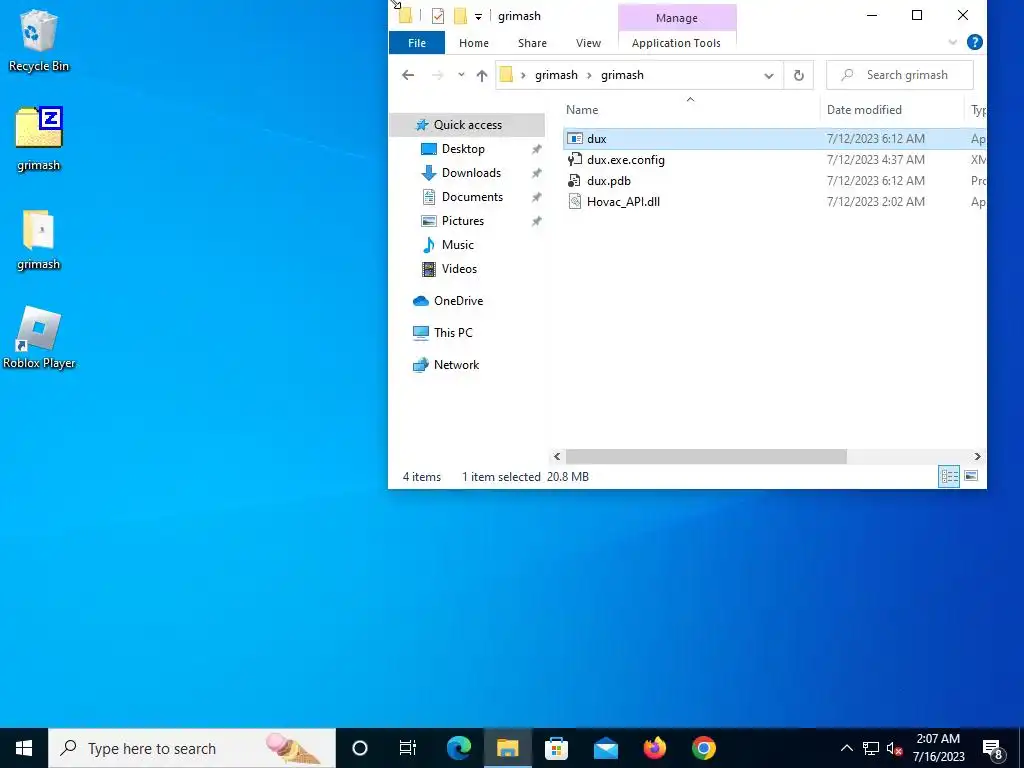Viewport: 1024px width, 768px height.
Task: Select the grimash zip archive on desktop
Action: pos(39,138)
